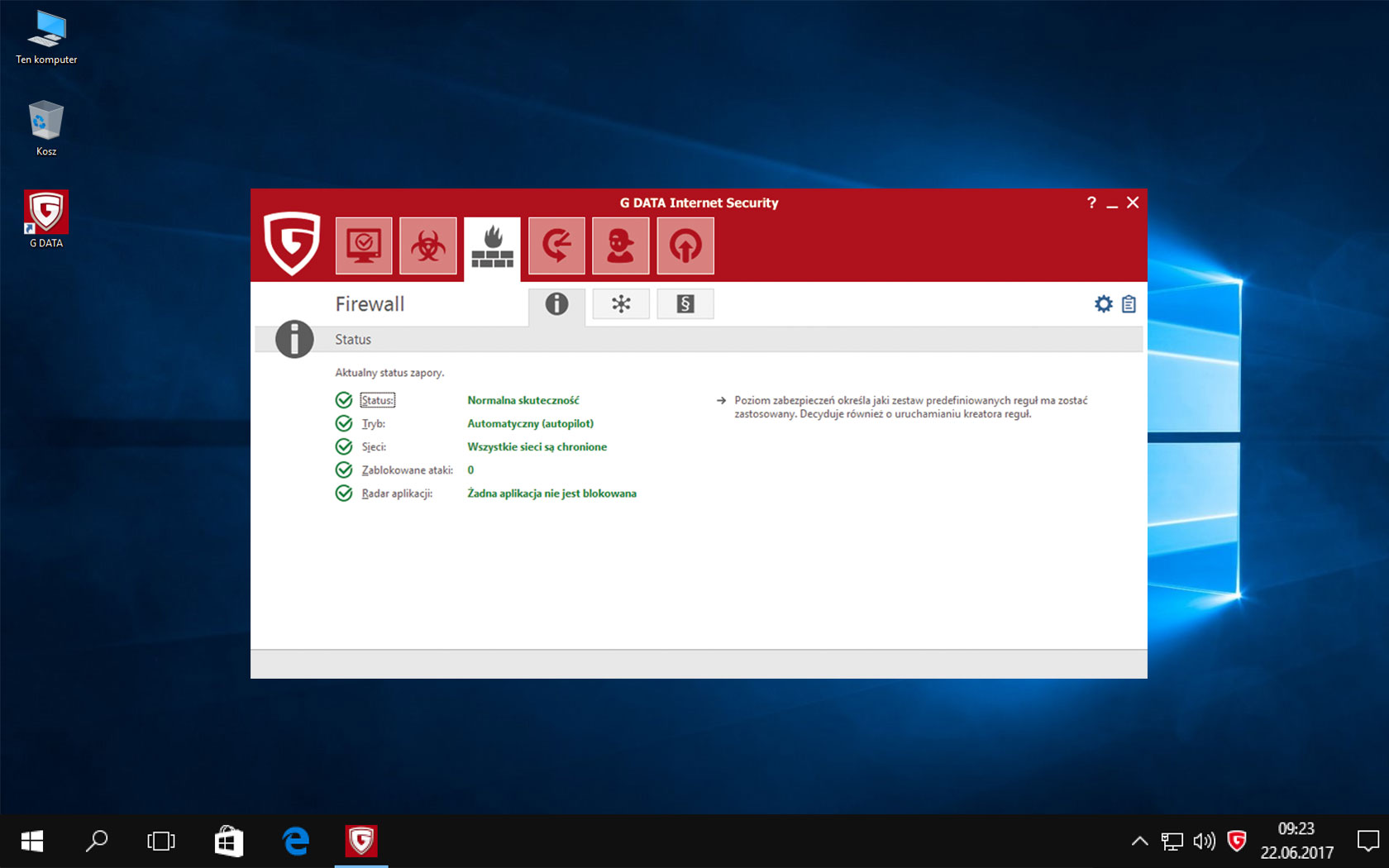Open the network tray icon
The width and height of the screenshot is (1389, 868).
(x=1172, y=842)
